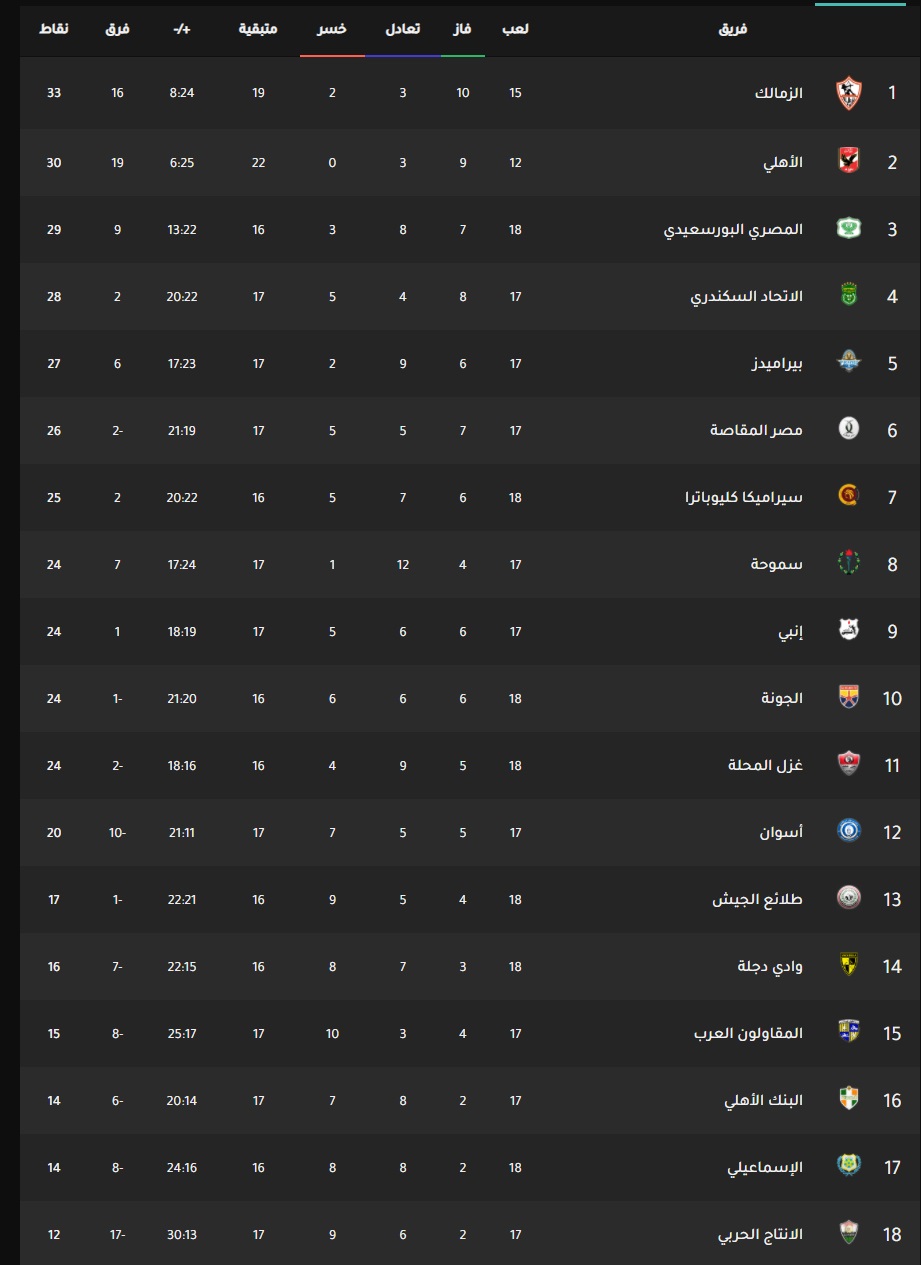
Task: Click the Wadi Degla yellow crest
Action: coord(848,966)
